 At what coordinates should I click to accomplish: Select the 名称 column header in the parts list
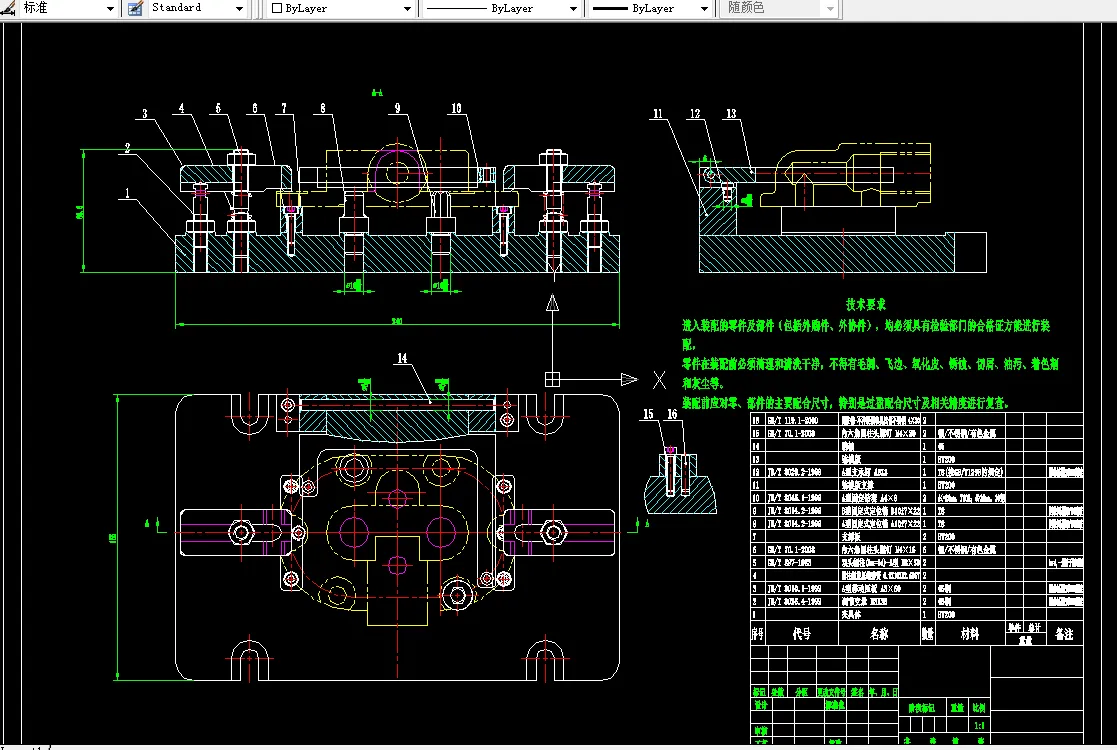pos(879,634)
